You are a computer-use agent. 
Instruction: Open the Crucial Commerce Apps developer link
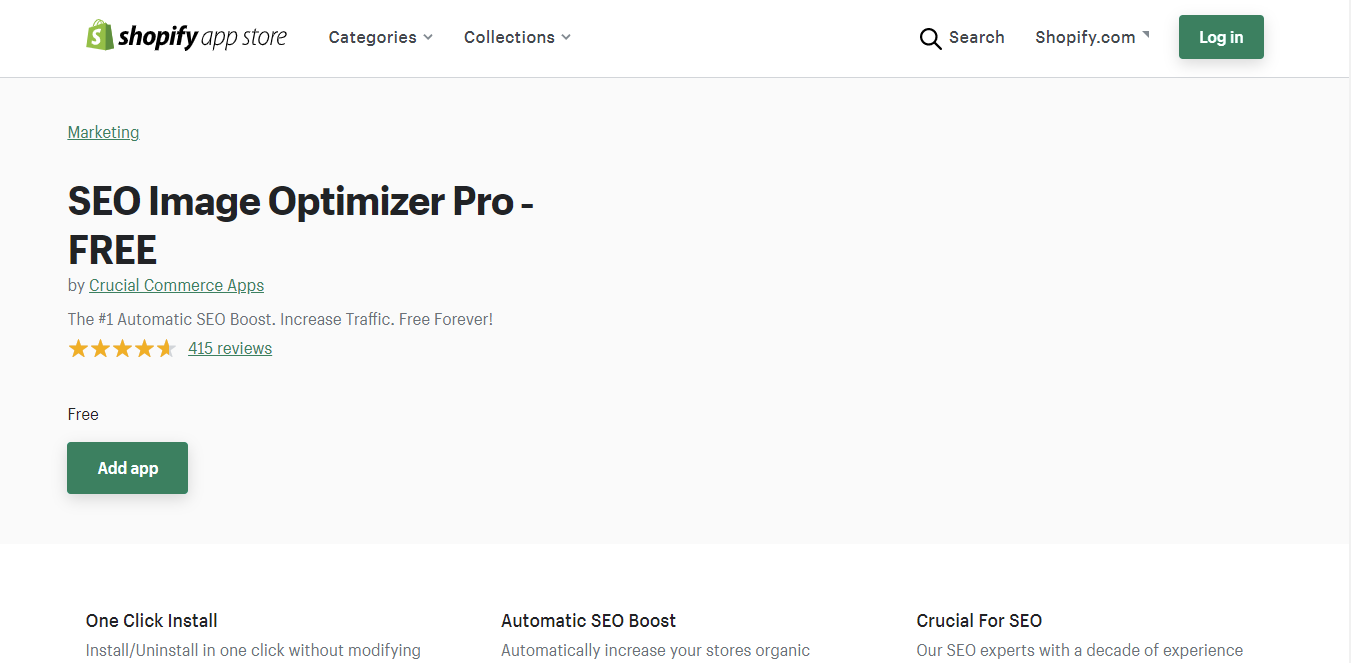point(176,285)
